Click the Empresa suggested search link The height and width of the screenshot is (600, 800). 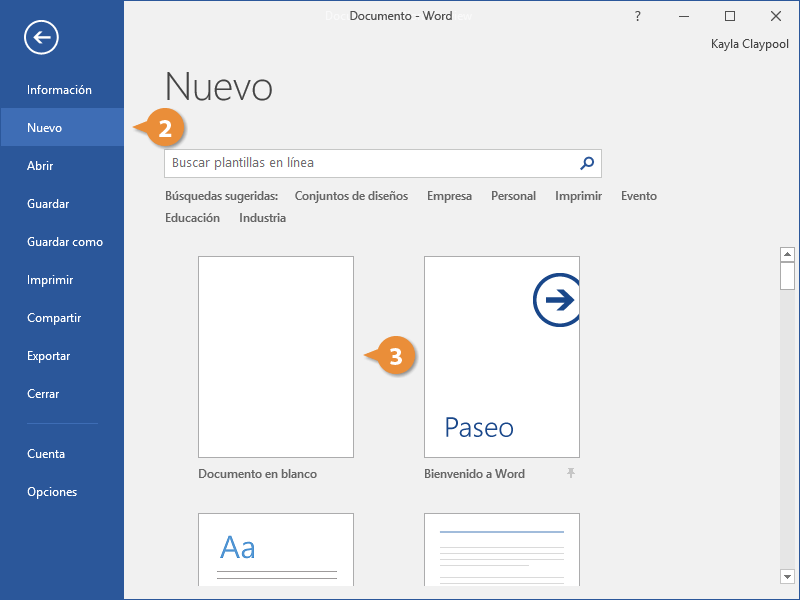tap(449, 196)
